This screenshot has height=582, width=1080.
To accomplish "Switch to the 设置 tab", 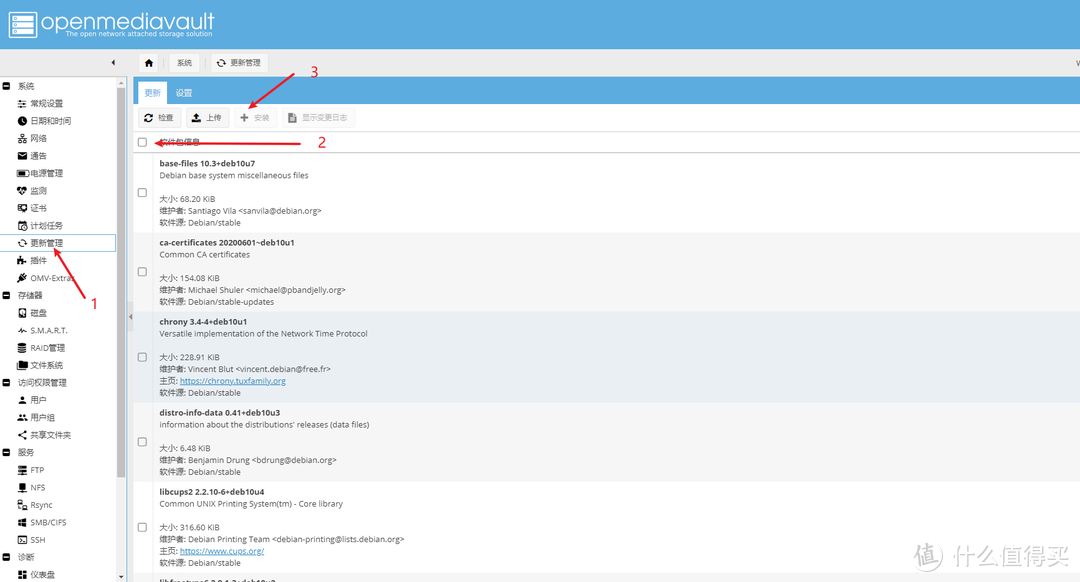I will (183, 93).
